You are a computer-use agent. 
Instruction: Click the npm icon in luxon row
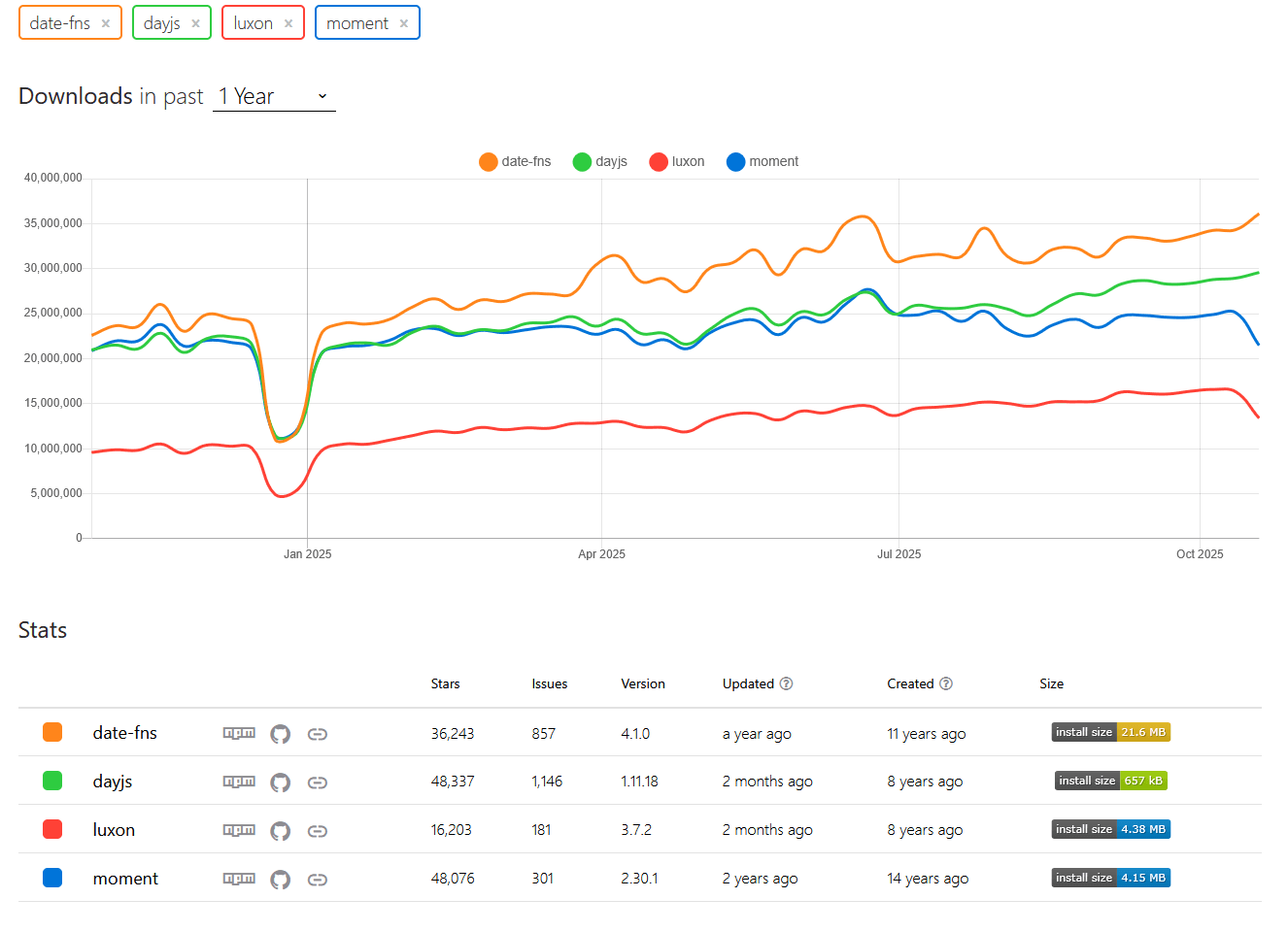pos(239,831)
